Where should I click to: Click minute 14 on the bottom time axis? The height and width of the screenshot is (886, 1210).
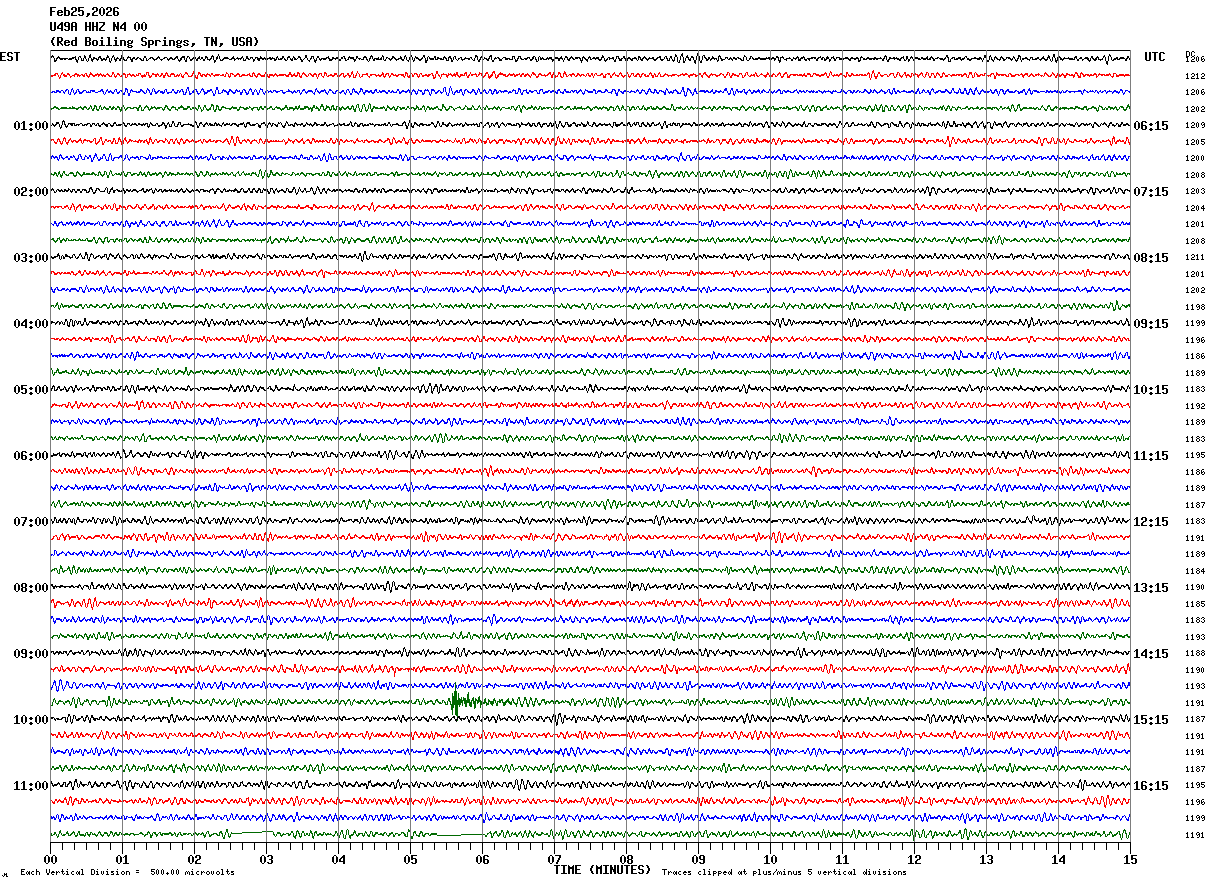coord(1058,860)
